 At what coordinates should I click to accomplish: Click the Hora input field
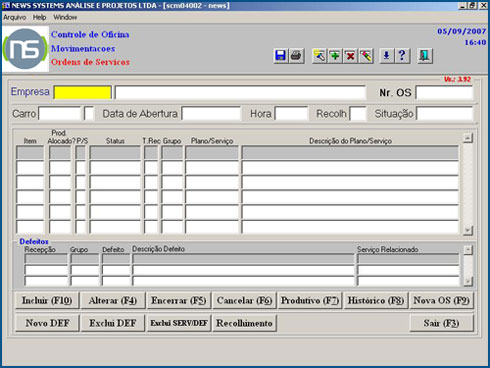pos(291,114)
